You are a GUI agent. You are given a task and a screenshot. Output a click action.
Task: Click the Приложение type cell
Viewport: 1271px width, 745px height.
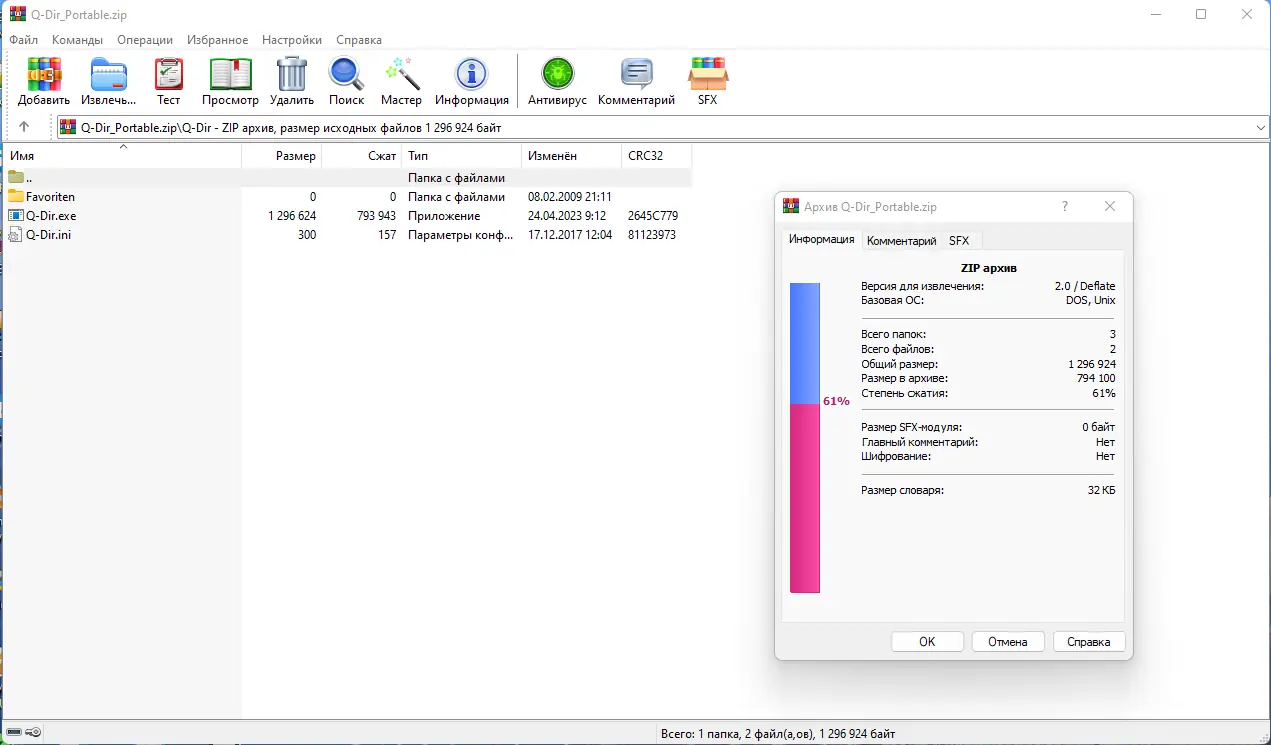tap(444, 216)
